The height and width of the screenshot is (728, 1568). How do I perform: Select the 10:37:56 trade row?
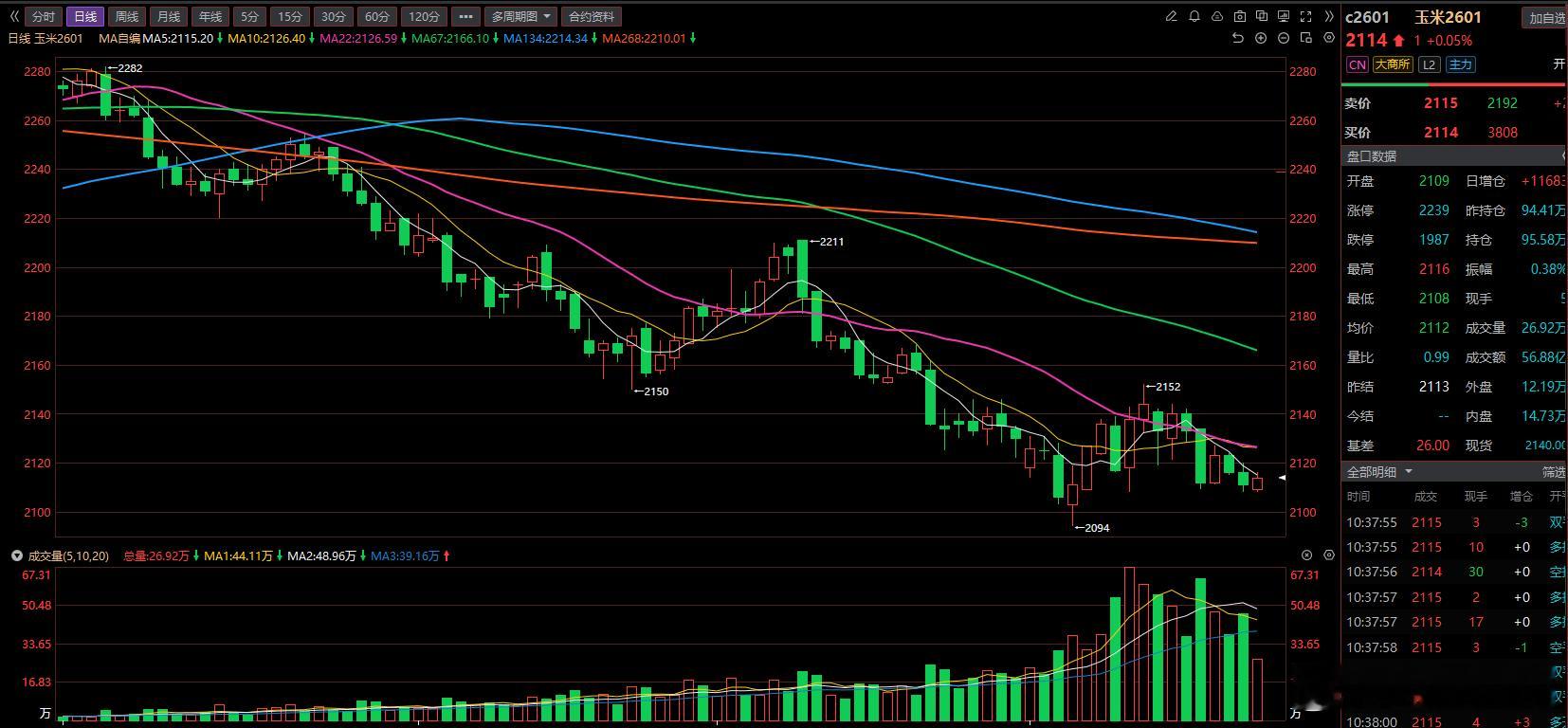pos(1455,572)
